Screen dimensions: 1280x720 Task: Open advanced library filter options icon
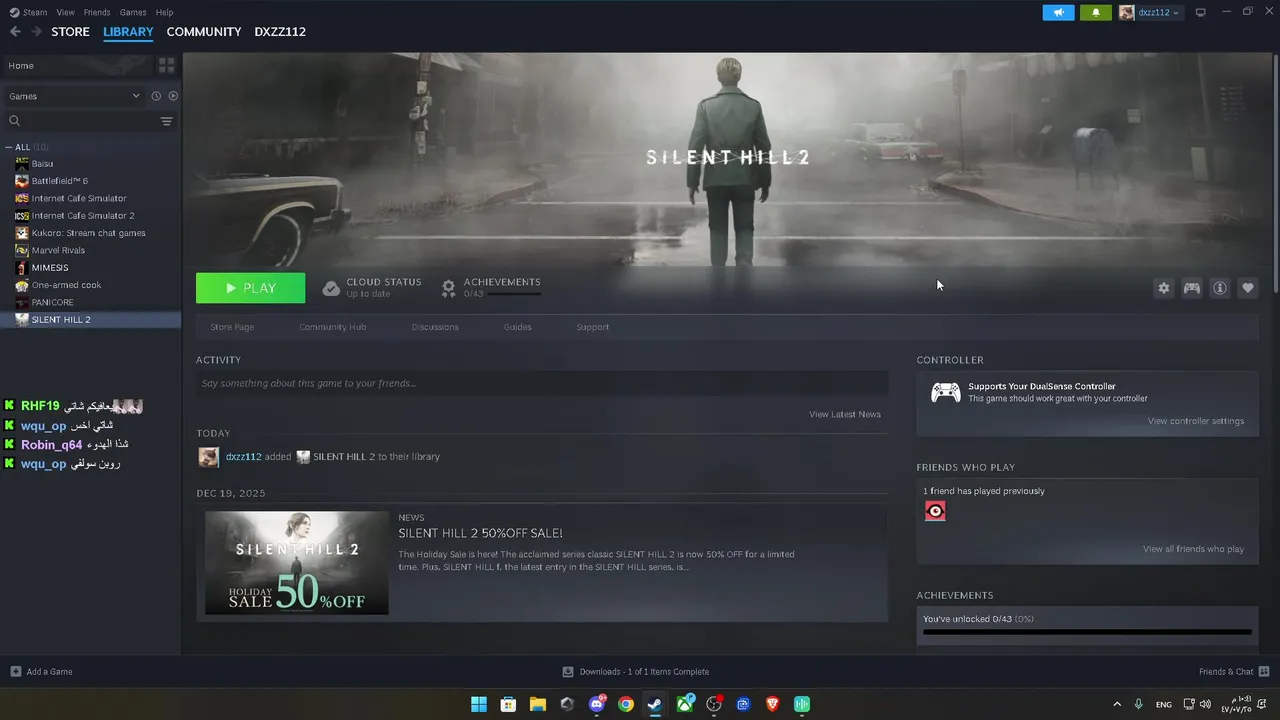click(167, 121)
